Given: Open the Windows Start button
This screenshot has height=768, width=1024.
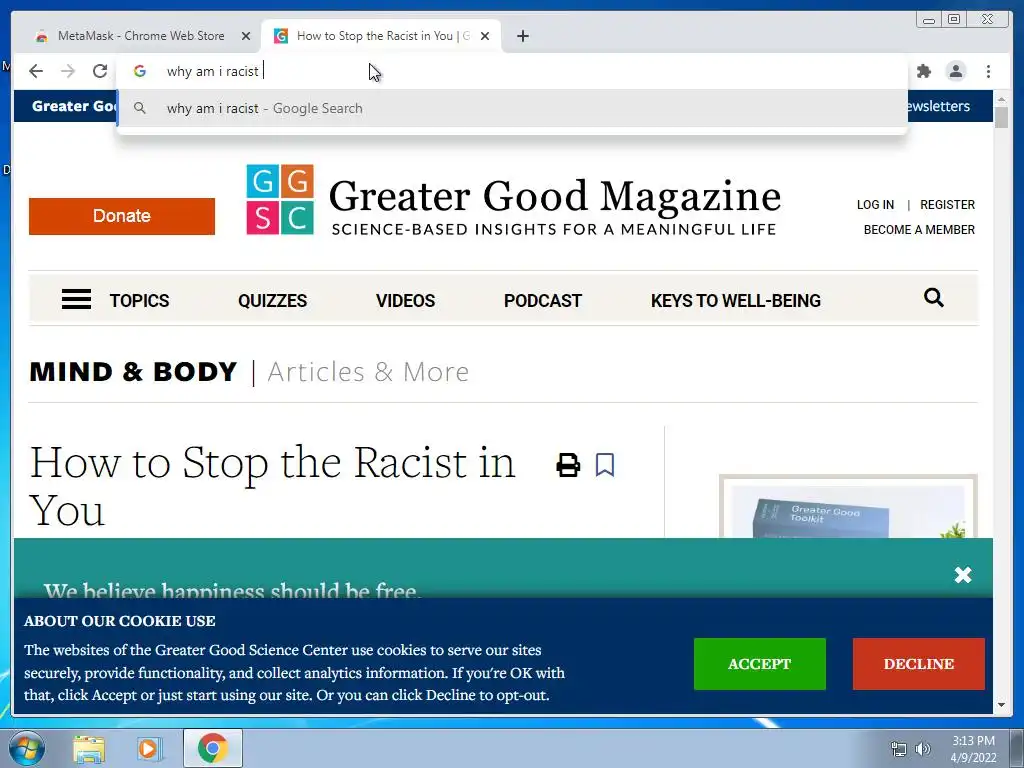Looking at the screenshot, I should pyautogui.click(x=26, y=748).
